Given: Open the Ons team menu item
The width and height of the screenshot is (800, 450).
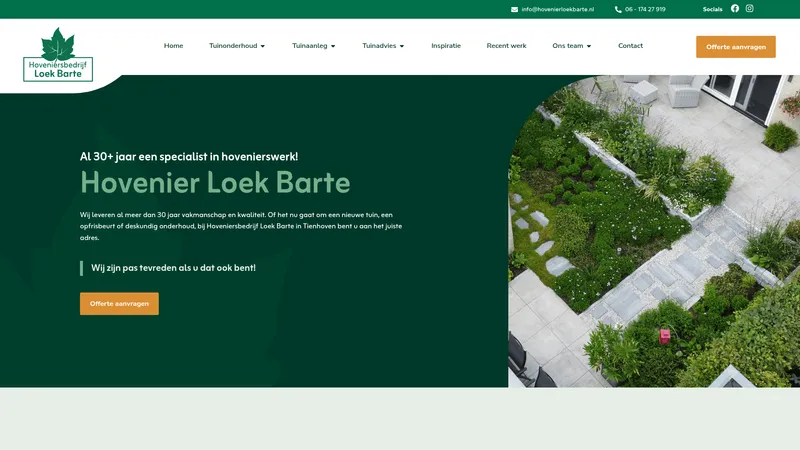Looking at the screenshot, I should point(567,45).
